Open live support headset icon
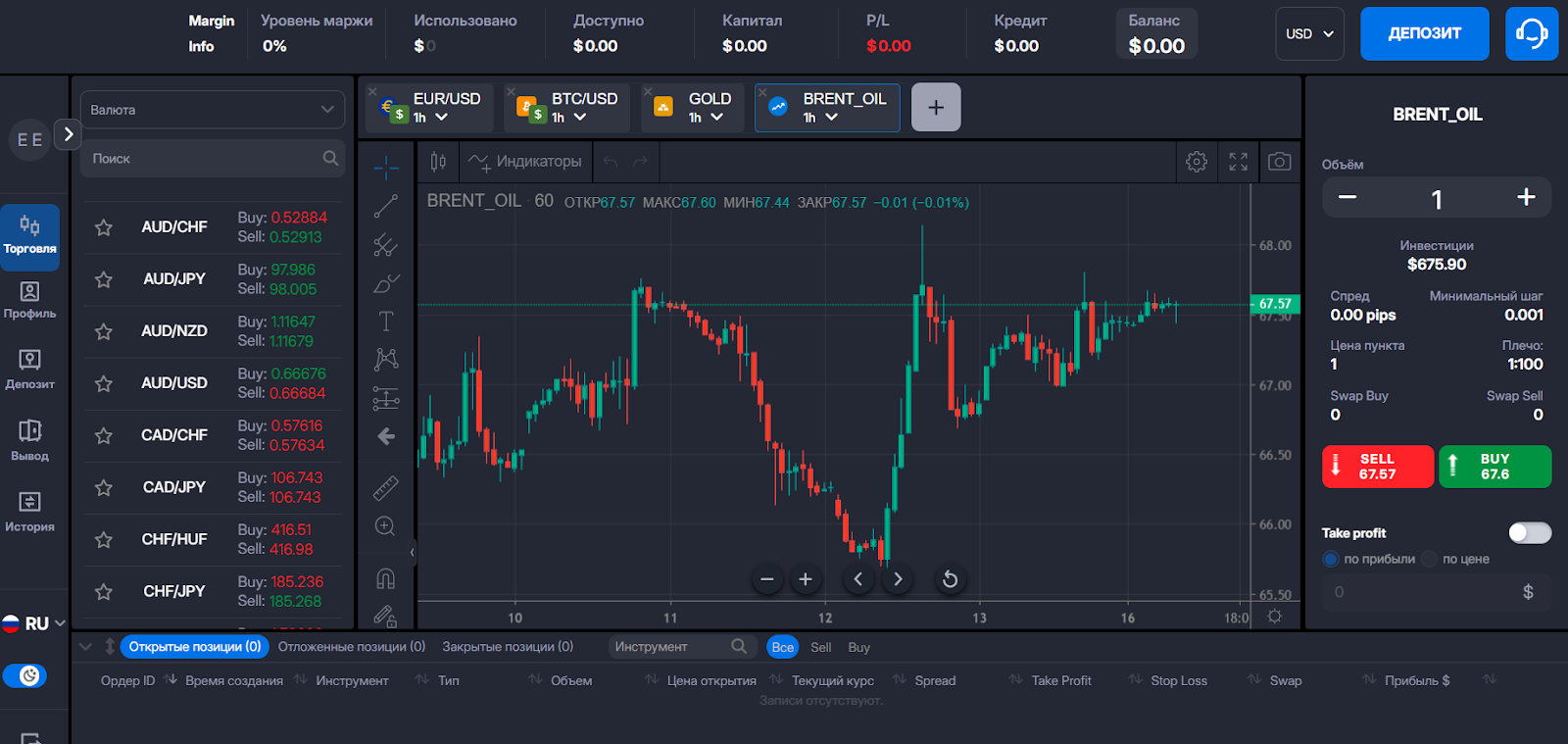Image resolution: width=1568 pixels, height=744 pixels. [1532, 34]
